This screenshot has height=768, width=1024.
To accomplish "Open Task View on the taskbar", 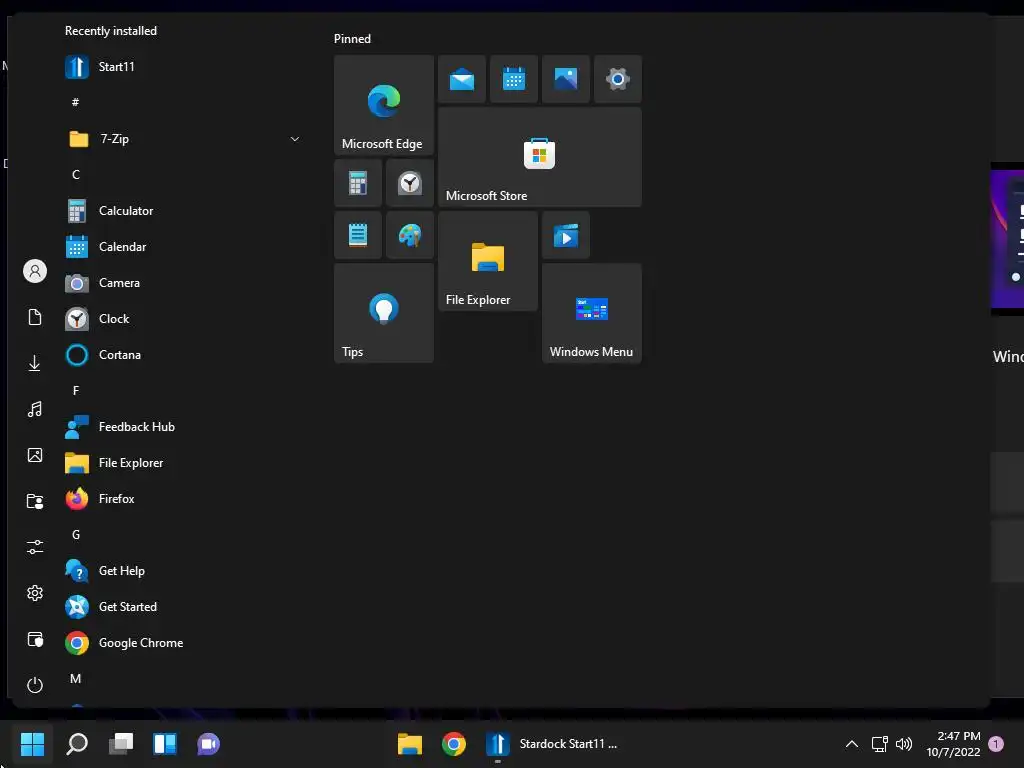I will pos(121,743).
